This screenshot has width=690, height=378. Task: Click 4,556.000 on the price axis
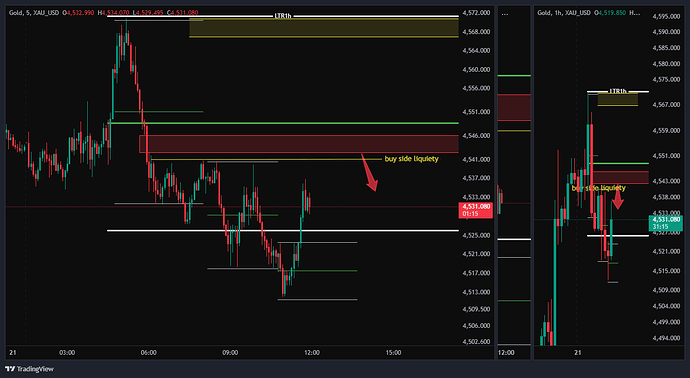[476, 88]
